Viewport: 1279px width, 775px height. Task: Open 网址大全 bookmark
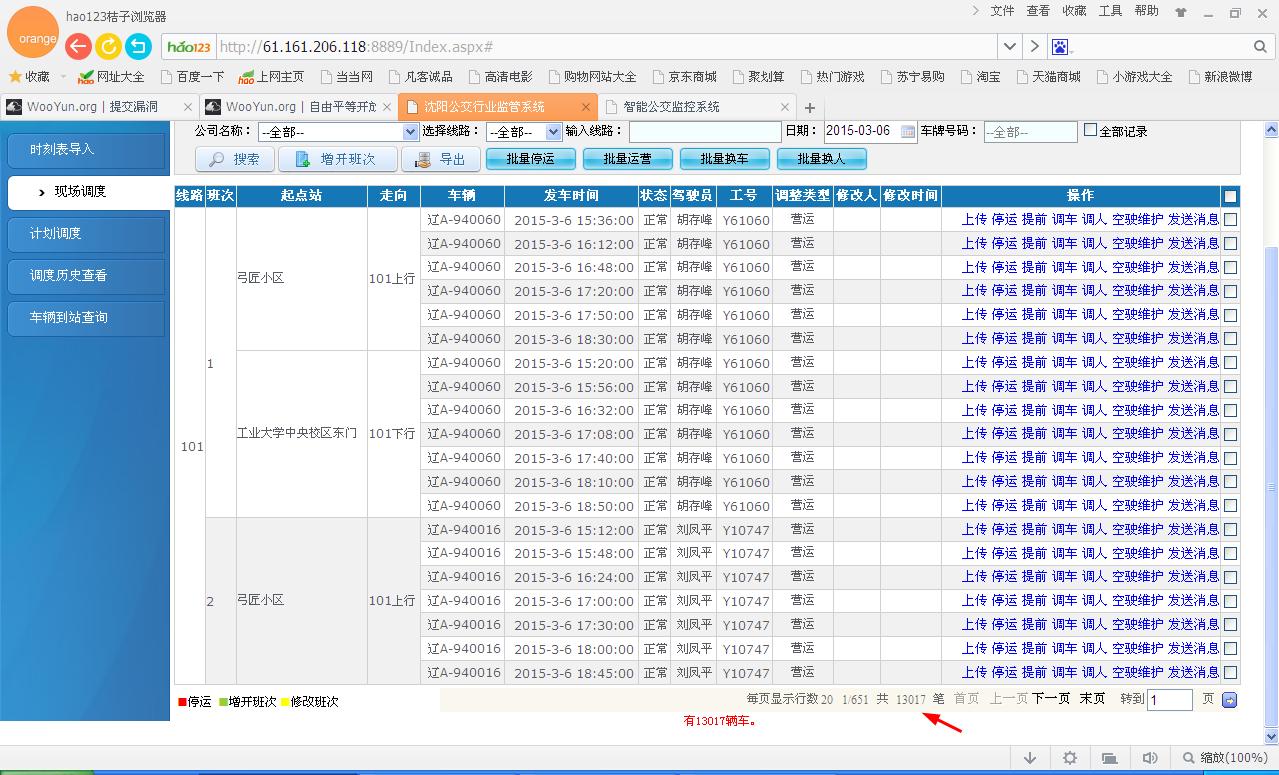(111, 76)
